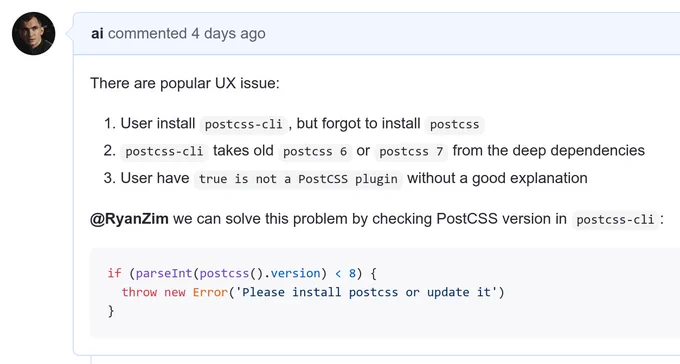This screenshot has width=680, height=364.
Task: Click the 'There are popular UX issue:' text
Action: [185, 83]
